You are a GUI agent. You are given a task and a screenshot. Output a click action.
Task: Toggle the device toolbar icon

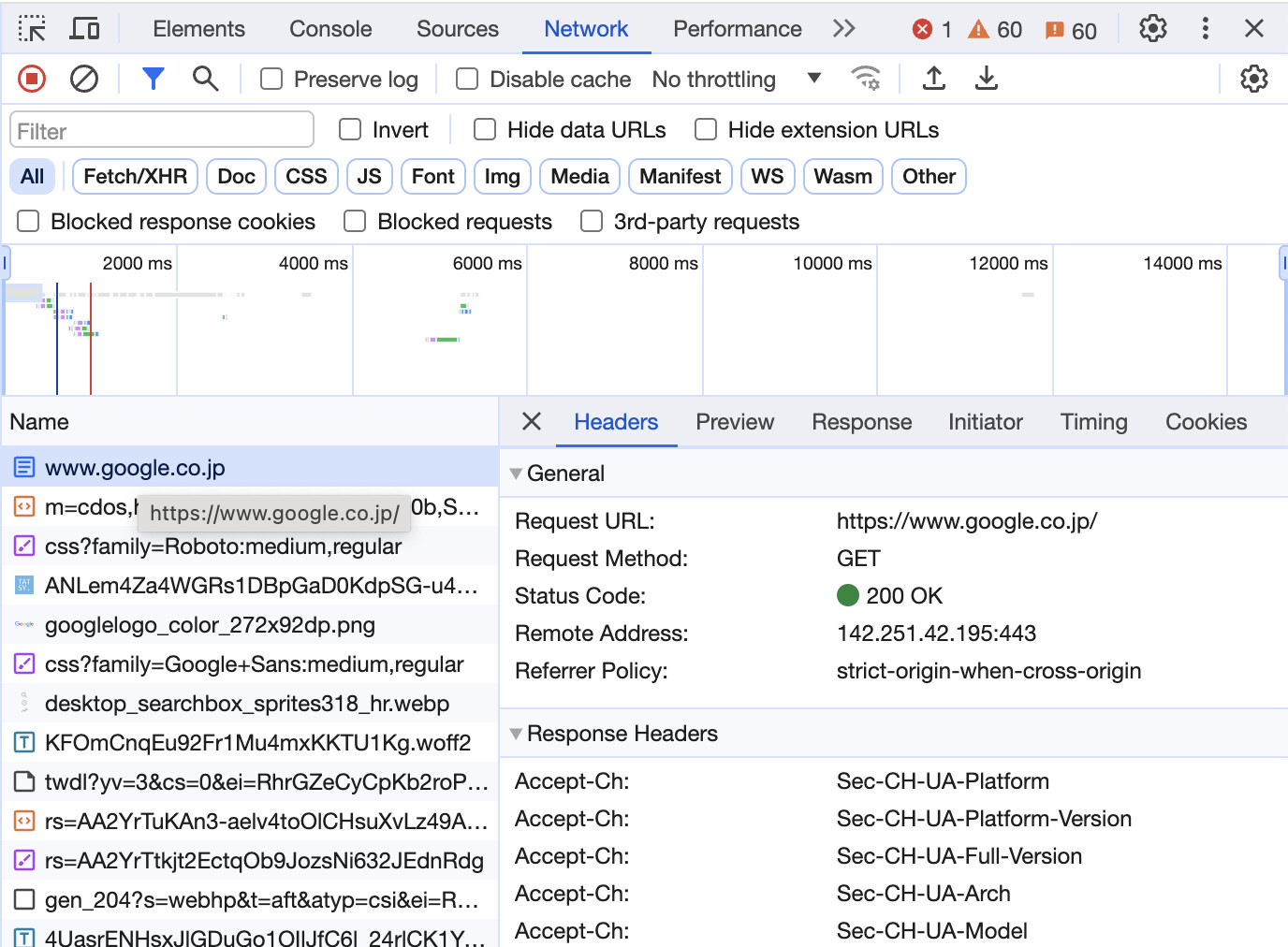click(x=85, y=29)
